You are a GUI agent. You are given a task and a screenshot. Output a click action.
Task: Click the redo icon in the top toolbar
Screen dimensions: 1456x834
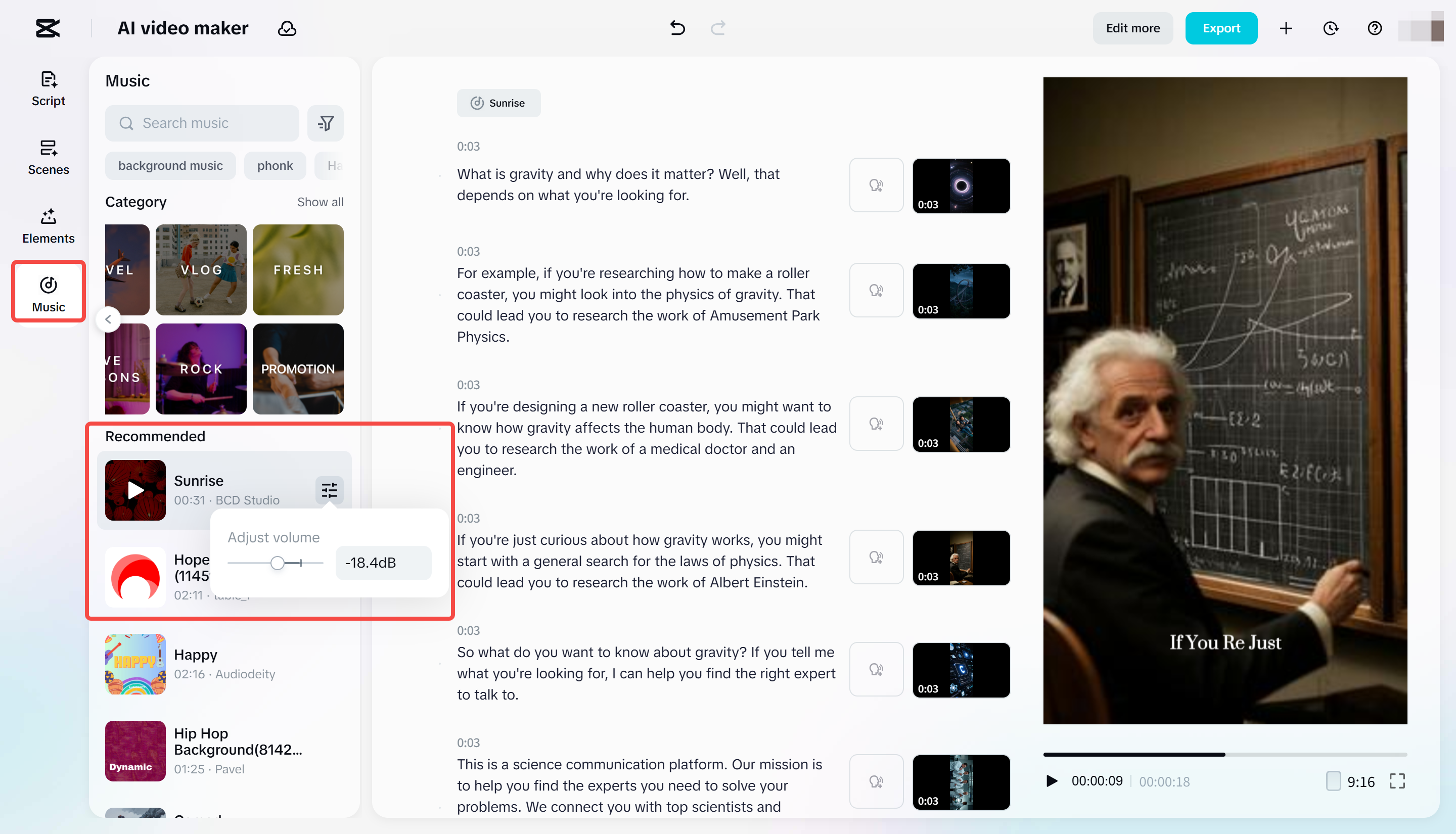tap(718, 28)
